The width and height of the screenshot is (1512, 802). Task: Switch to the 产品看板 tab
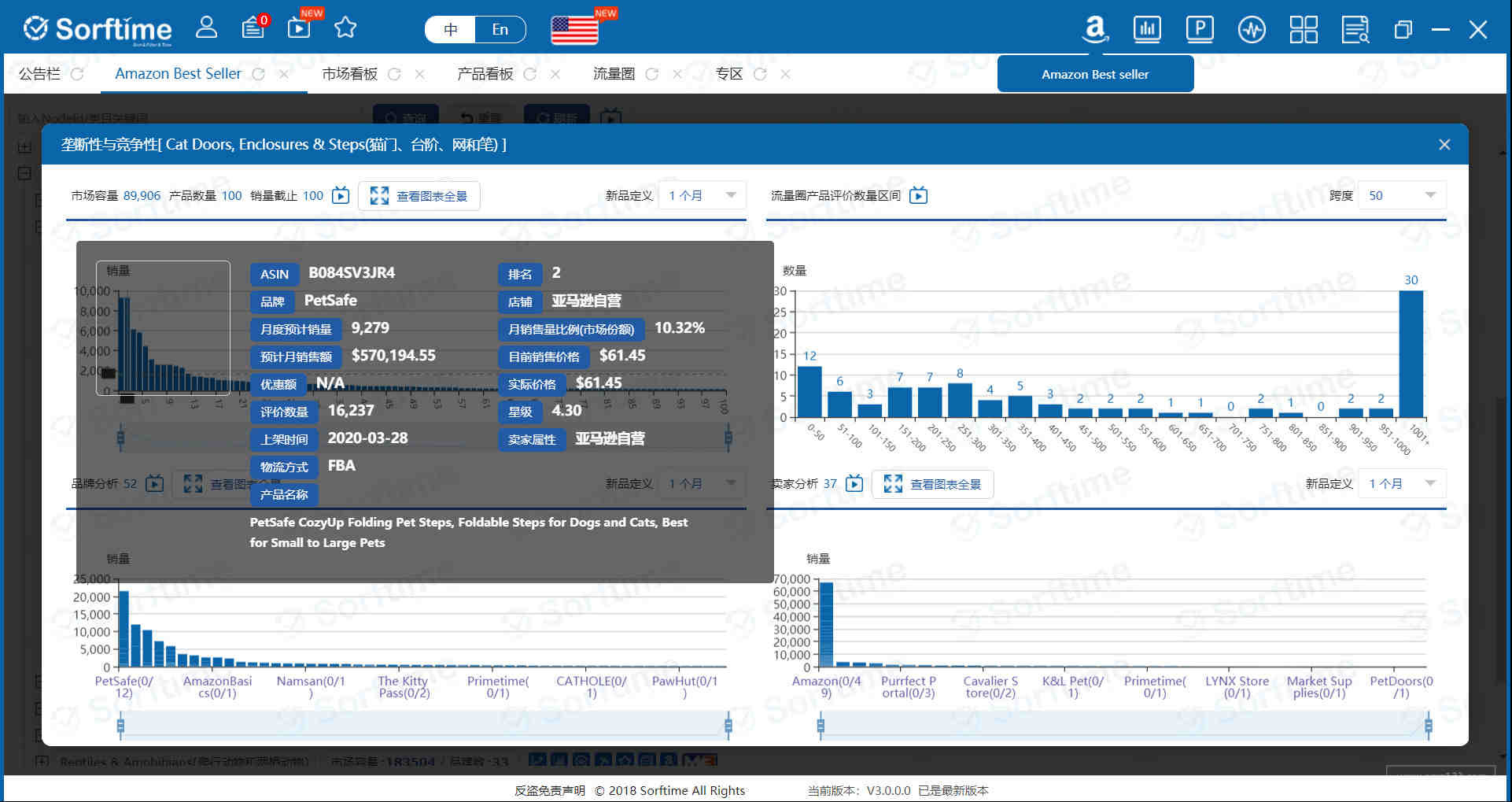click(485, 74)
